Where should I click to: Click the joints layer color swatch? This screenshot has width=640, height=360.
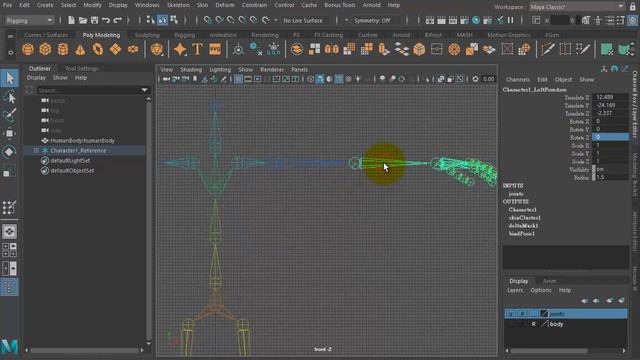point(544,313)
